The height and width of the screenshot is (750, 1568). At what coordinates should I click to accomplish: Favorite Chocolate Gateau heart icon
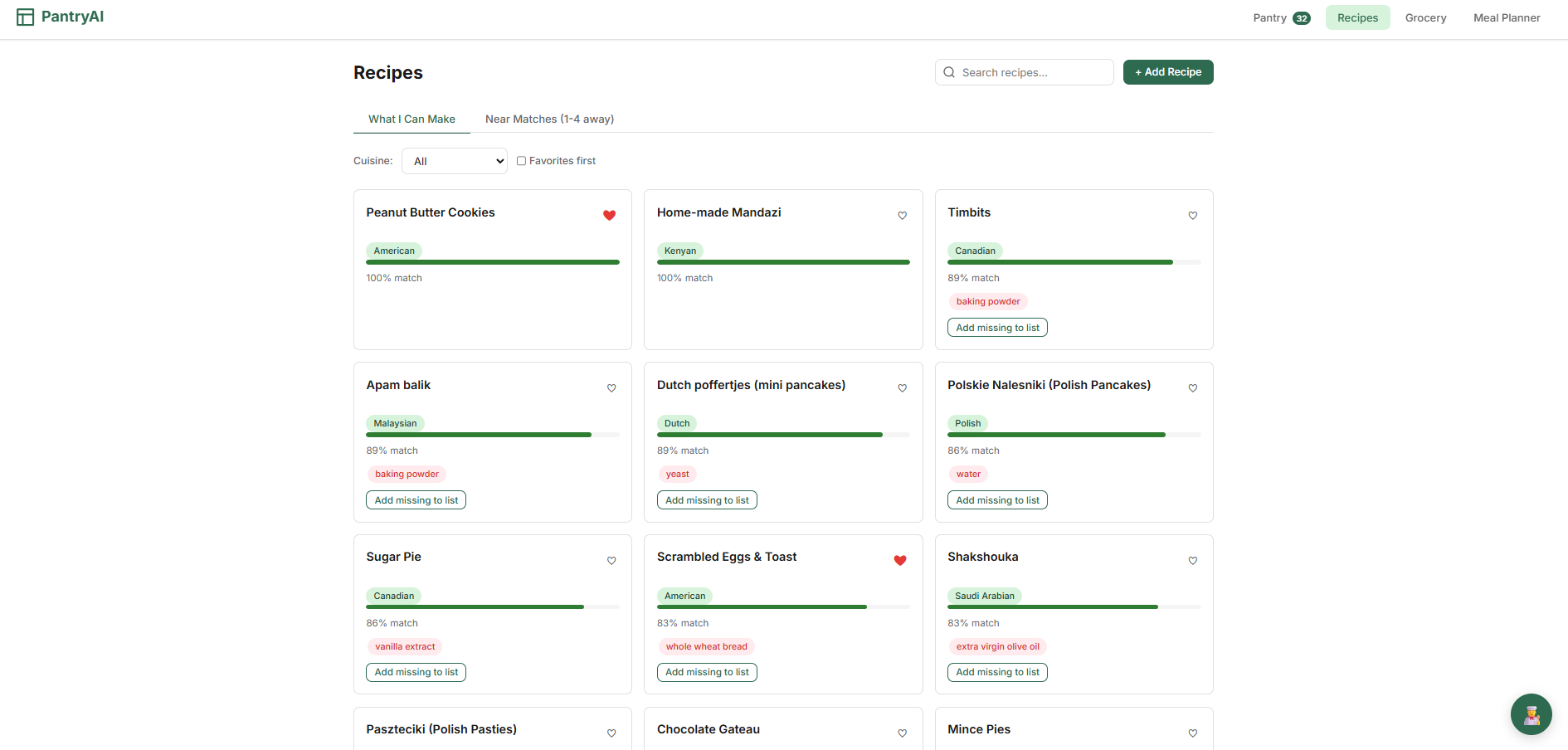902,733
